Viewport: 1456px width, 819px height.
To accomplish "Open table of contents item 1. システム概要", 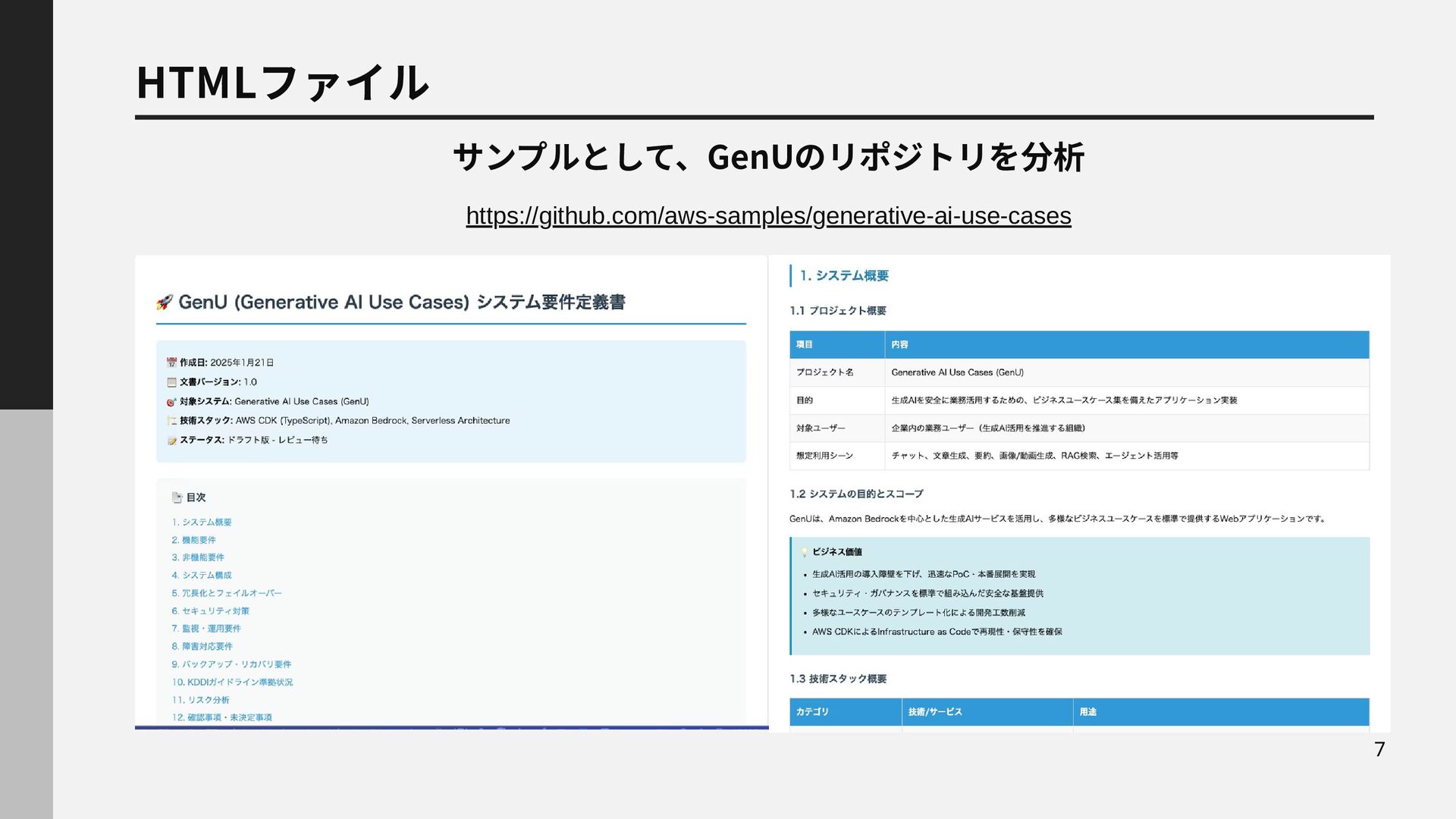I will click(x=202, y=522).
